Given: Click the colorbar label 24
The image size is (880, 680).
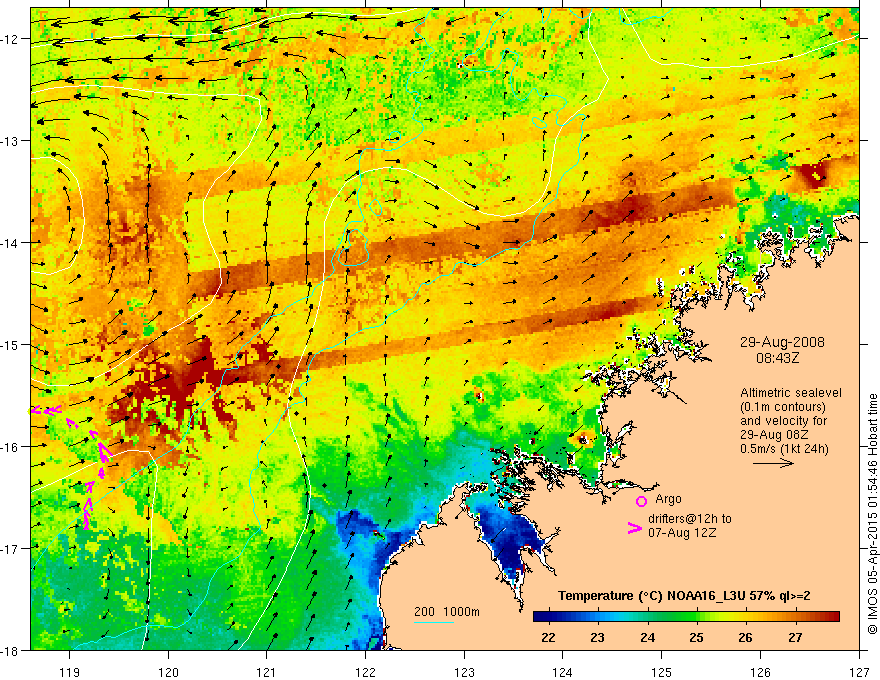Looking at the screenshot, I should tap(647, 637).
